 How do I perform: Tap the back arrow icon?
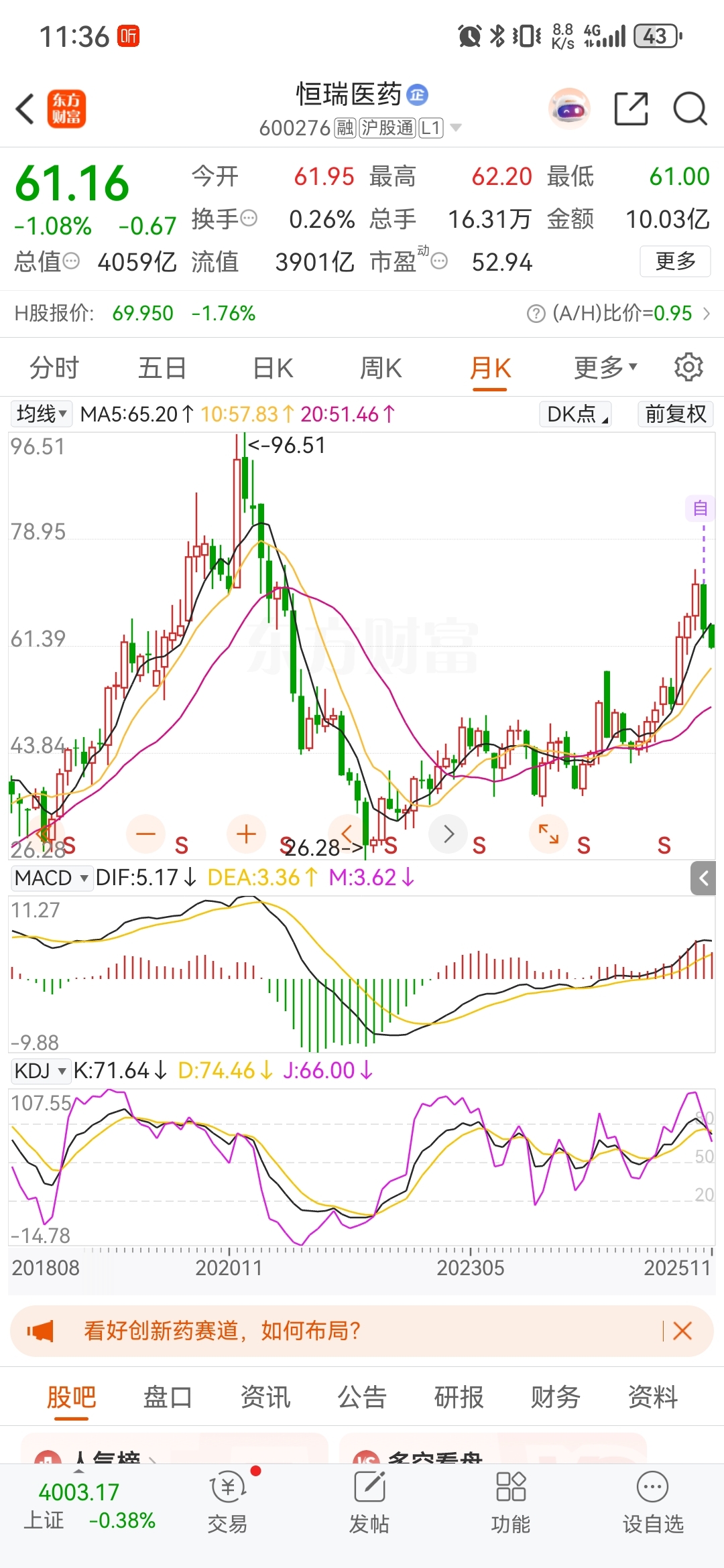pos(25,109)
